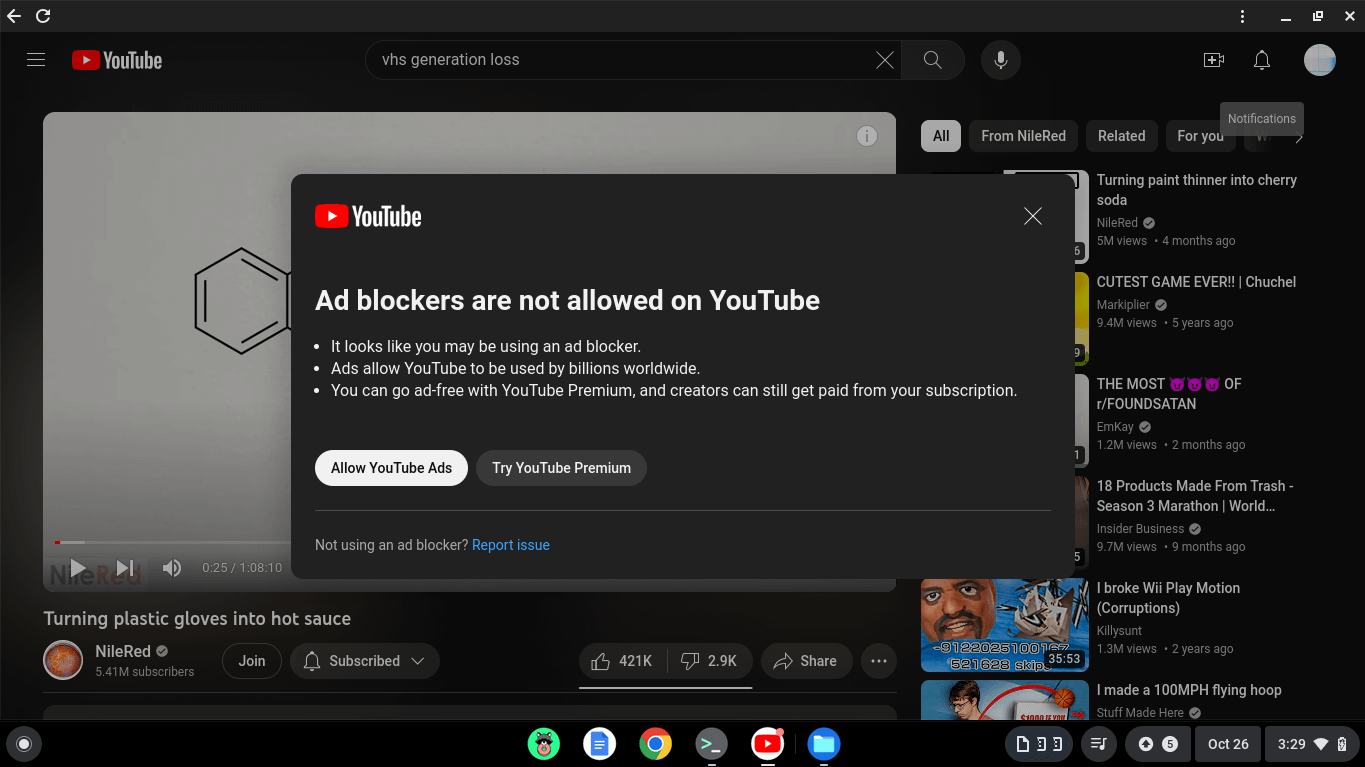The width and height of the screenshot is (1365, 767).
Task: Open 'Turning paint thinner into cherry soda'
Action: click(x=1196, y=190)
